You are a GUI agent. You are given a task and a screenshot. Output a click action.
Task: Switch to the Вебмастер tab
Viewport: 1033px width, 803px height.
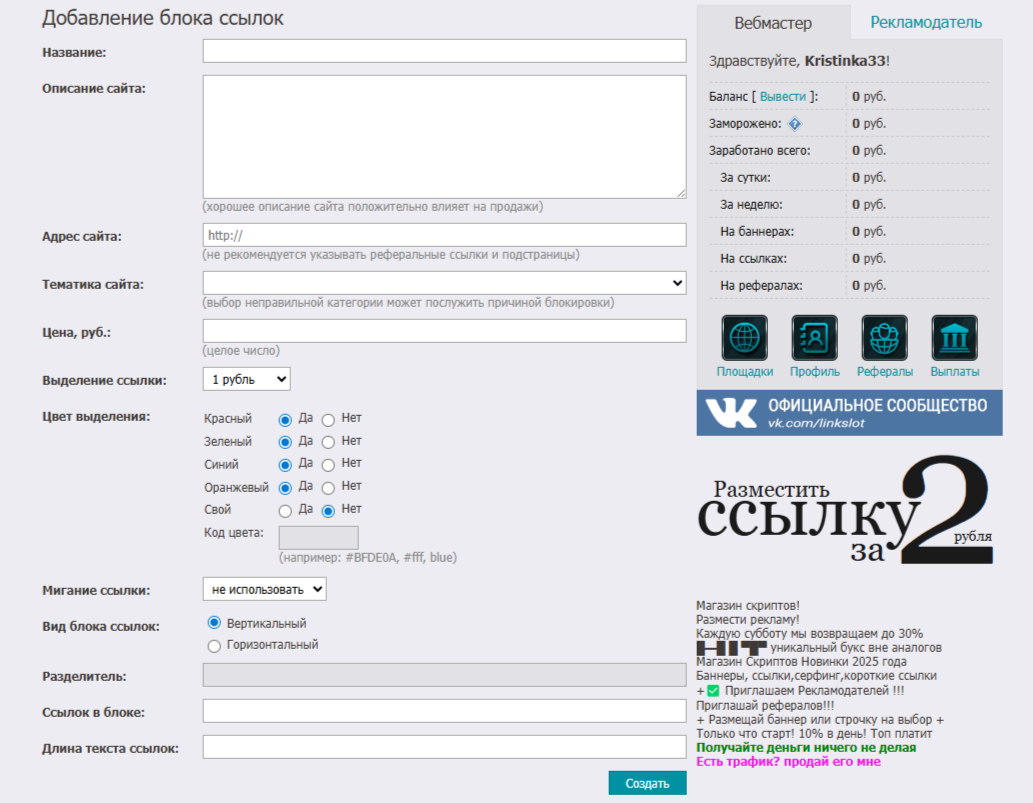coord(773,23)
